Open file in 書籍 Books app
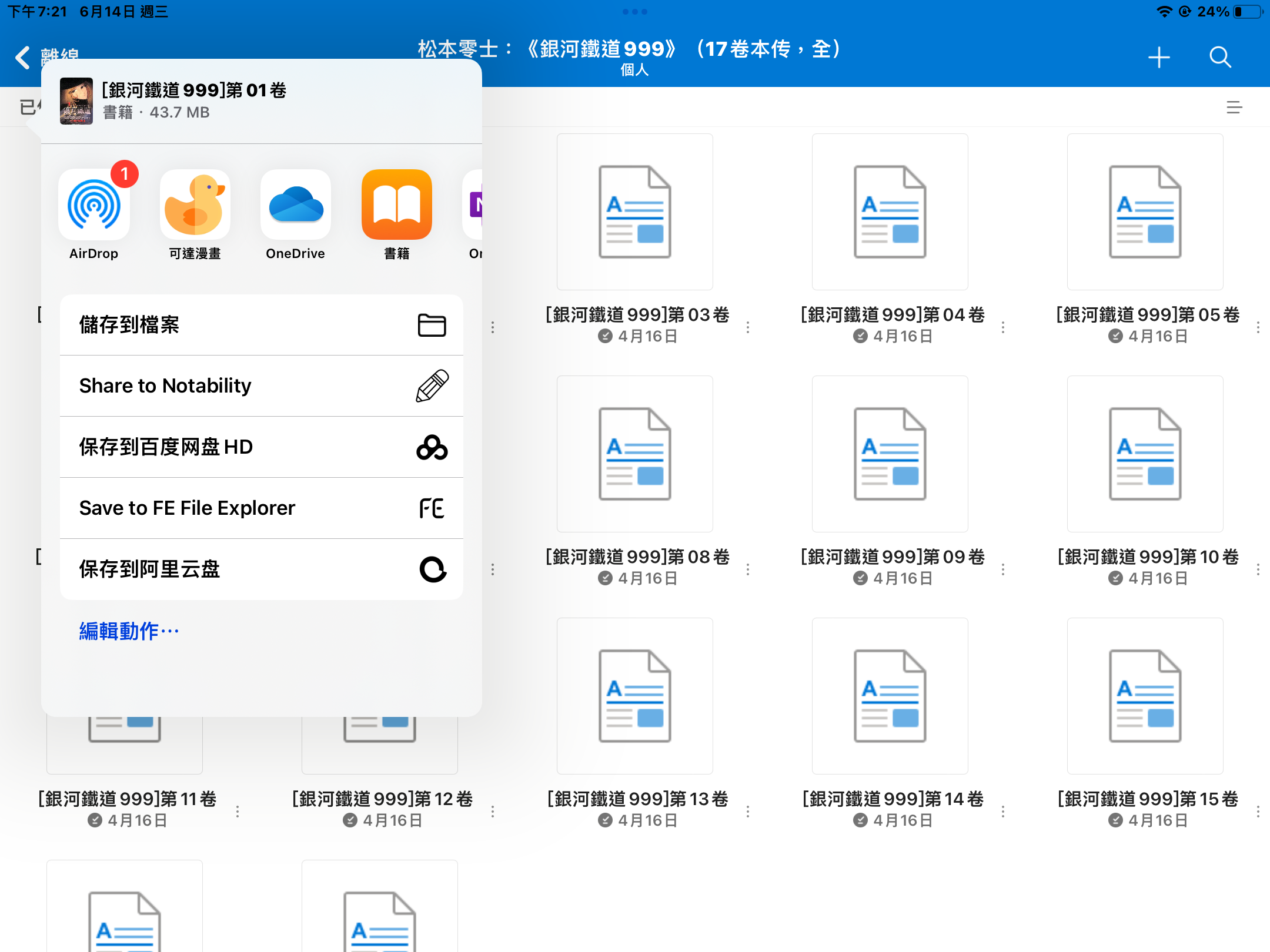The height and width of the screenshot is (952, 1270). click(x=396, y=205)
